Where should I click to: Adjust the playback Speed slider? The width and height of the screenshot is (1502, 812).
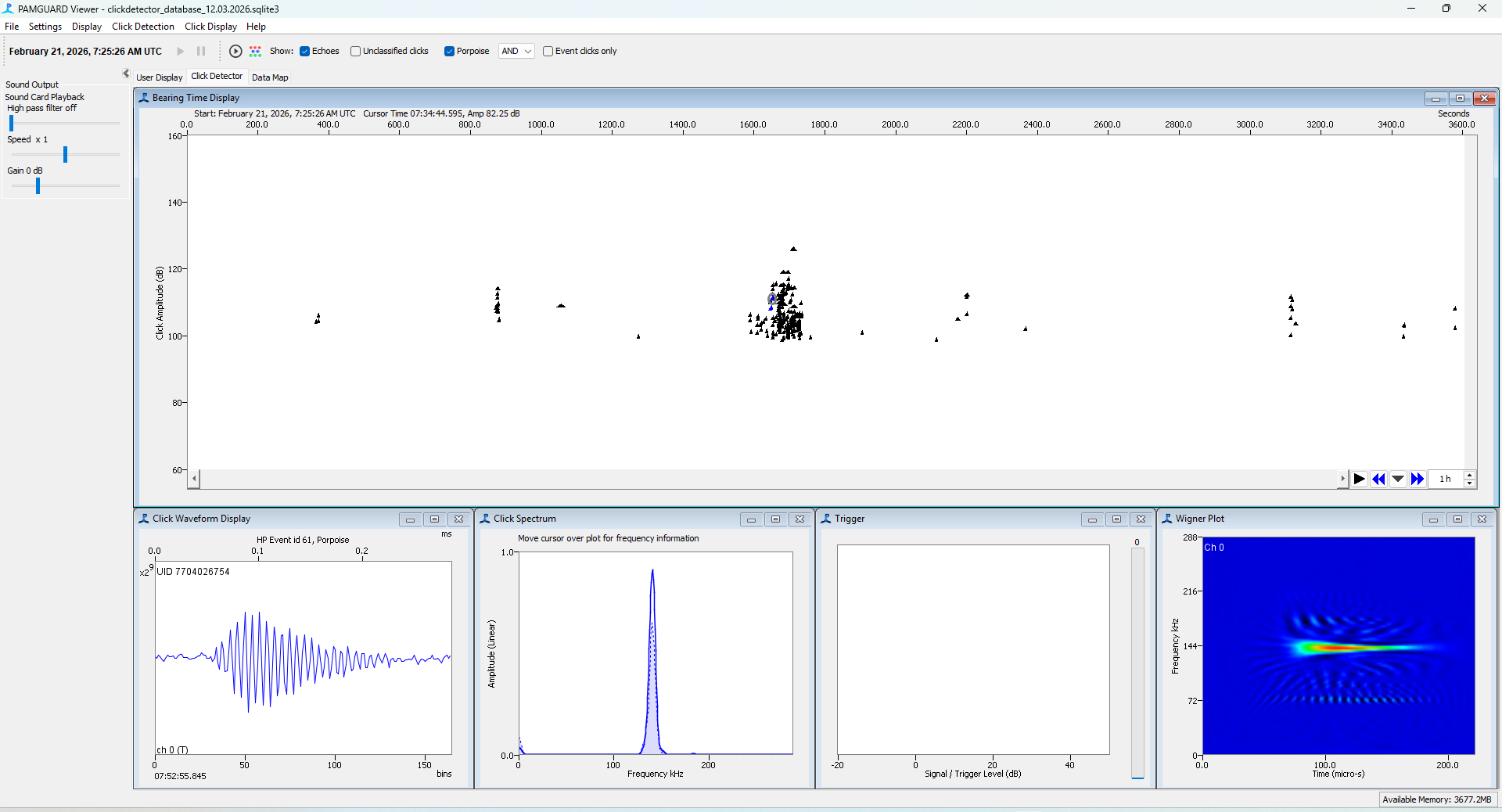[x=63, y=155]
